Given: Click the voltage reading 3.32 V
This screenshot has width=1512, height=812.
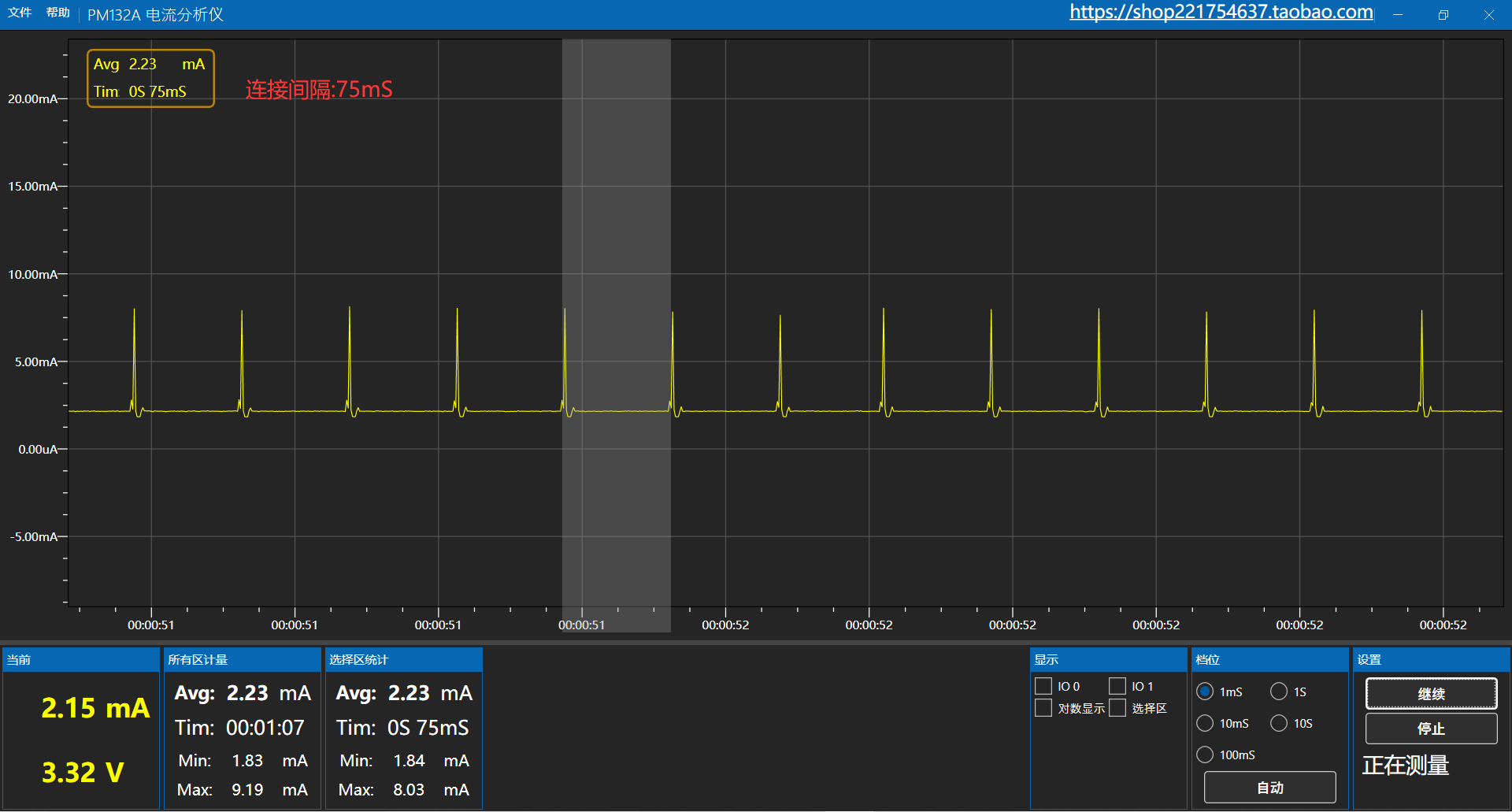Looking at the screenshot, I should [x=83, y=773].
